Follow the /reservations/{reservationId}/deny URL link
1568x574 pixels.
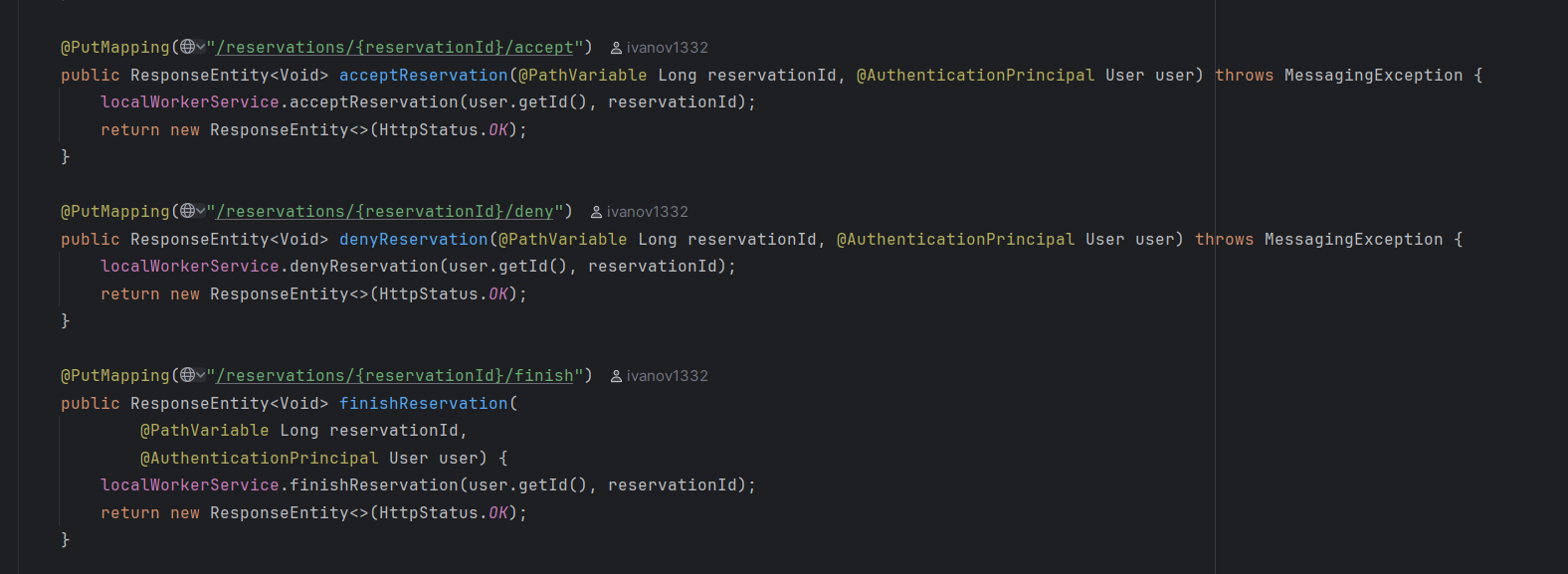(385, 211)
